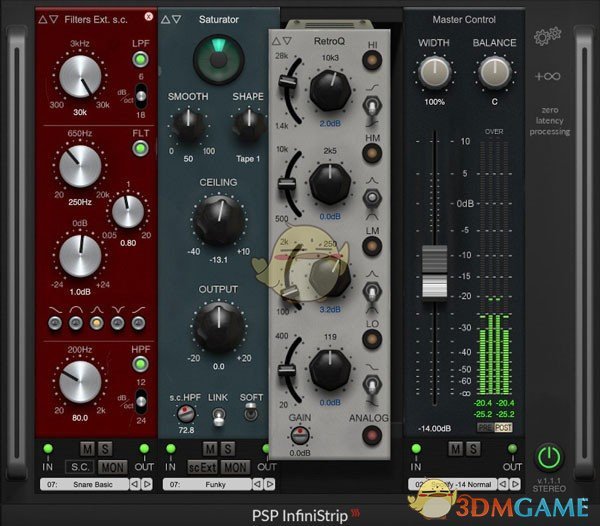600x526 pixels.
Task: Toggle the HPF filter LED button
Action: 140,364
